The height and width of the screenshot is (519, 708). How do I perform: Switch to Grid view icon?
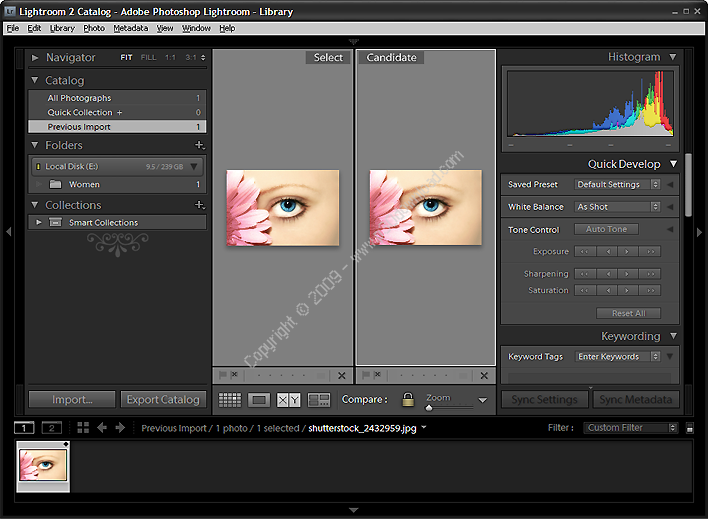click(x=230, y=400)
